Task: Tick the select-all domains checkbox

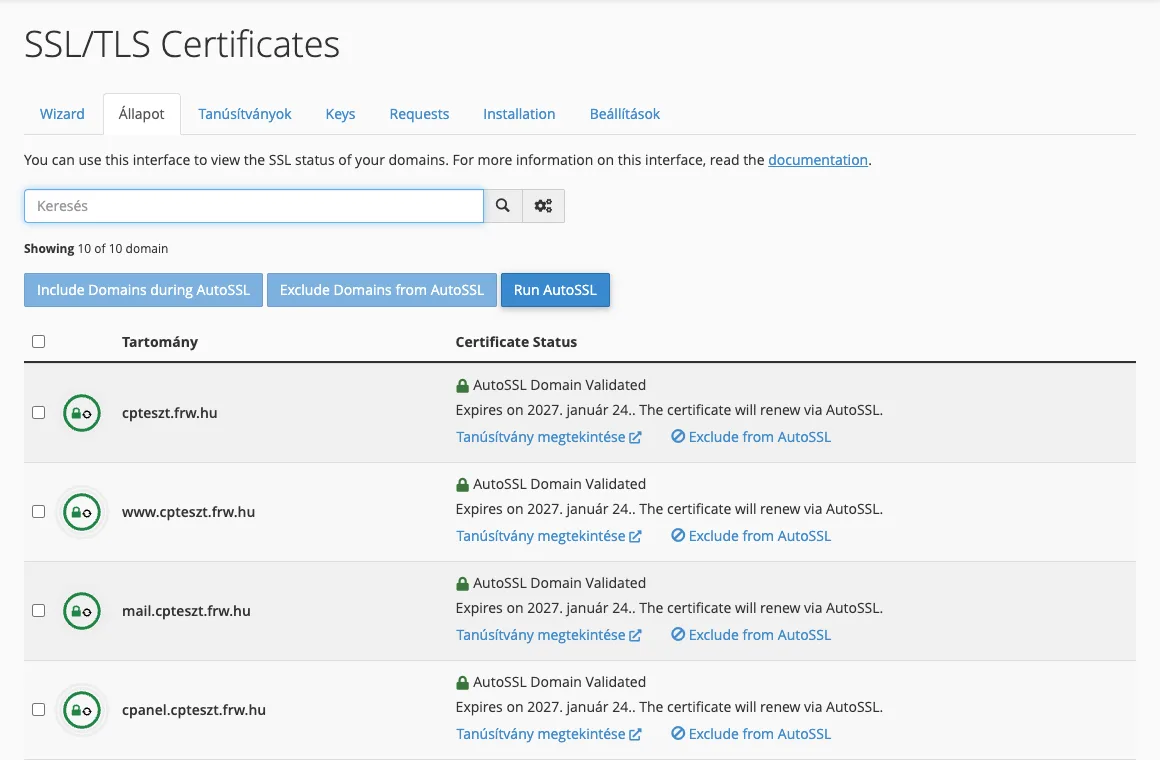Action: point(38,341)
